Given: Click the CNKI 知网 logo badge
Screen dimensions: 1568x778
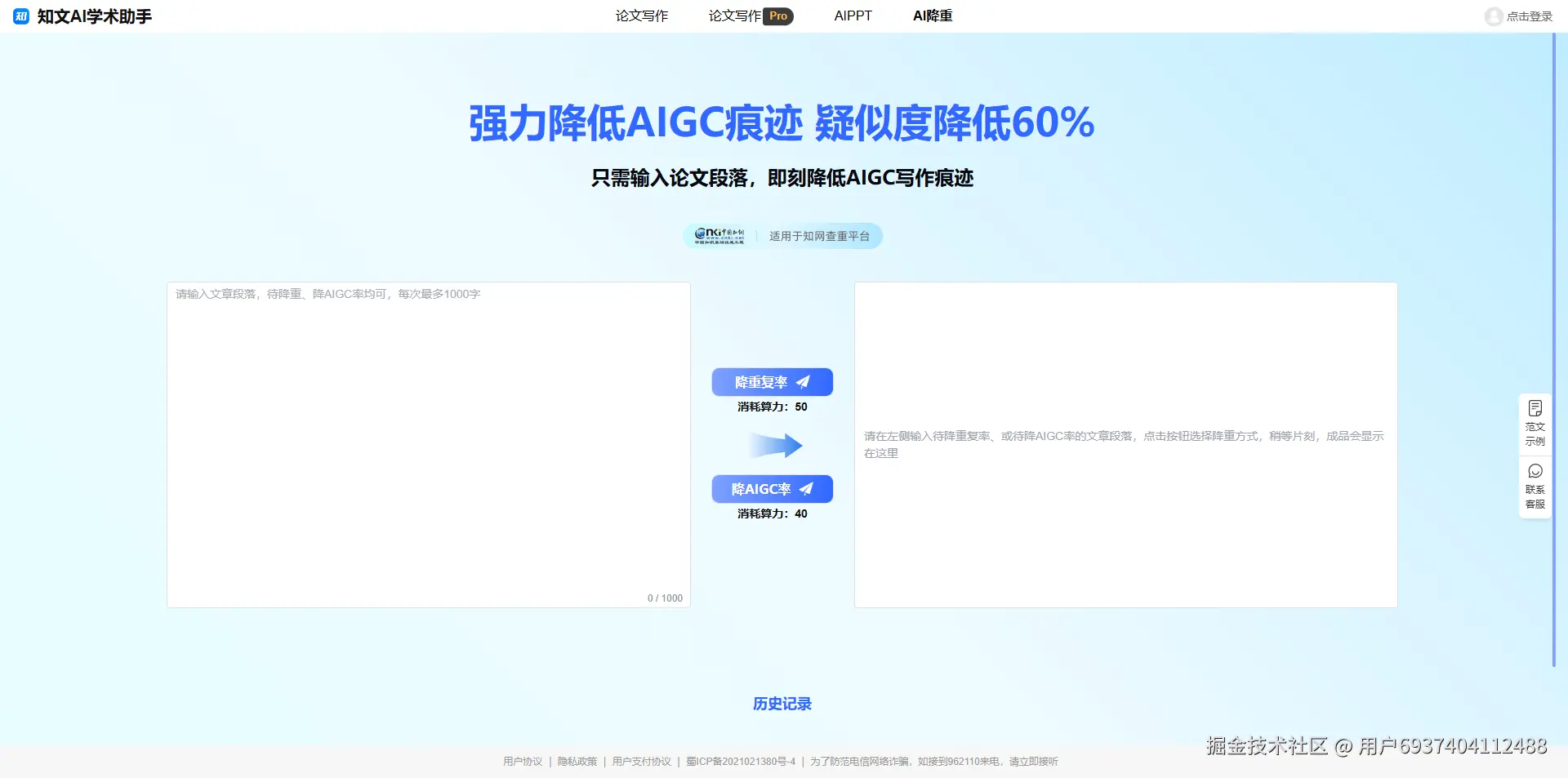Looking at the screenshot, I should click(x=721, y=235).
